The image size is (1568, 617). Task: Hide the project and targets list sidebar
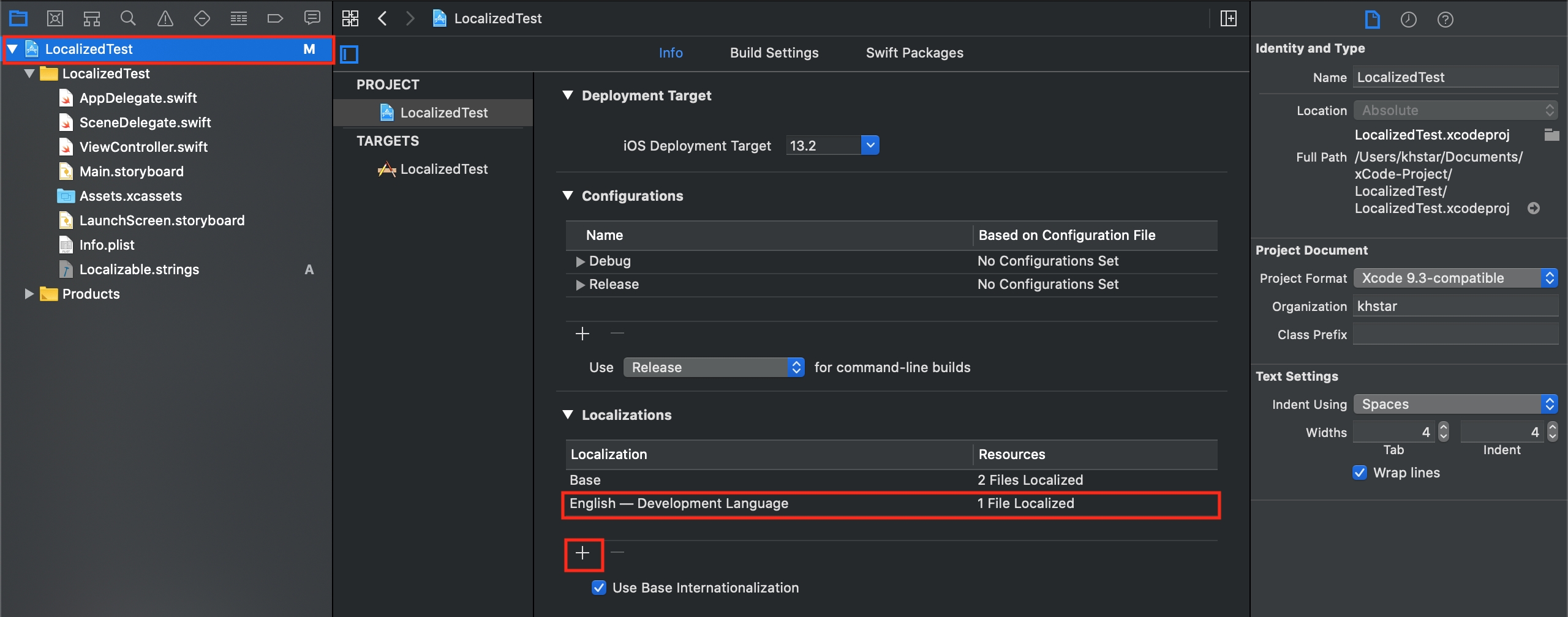coord(349,54)
